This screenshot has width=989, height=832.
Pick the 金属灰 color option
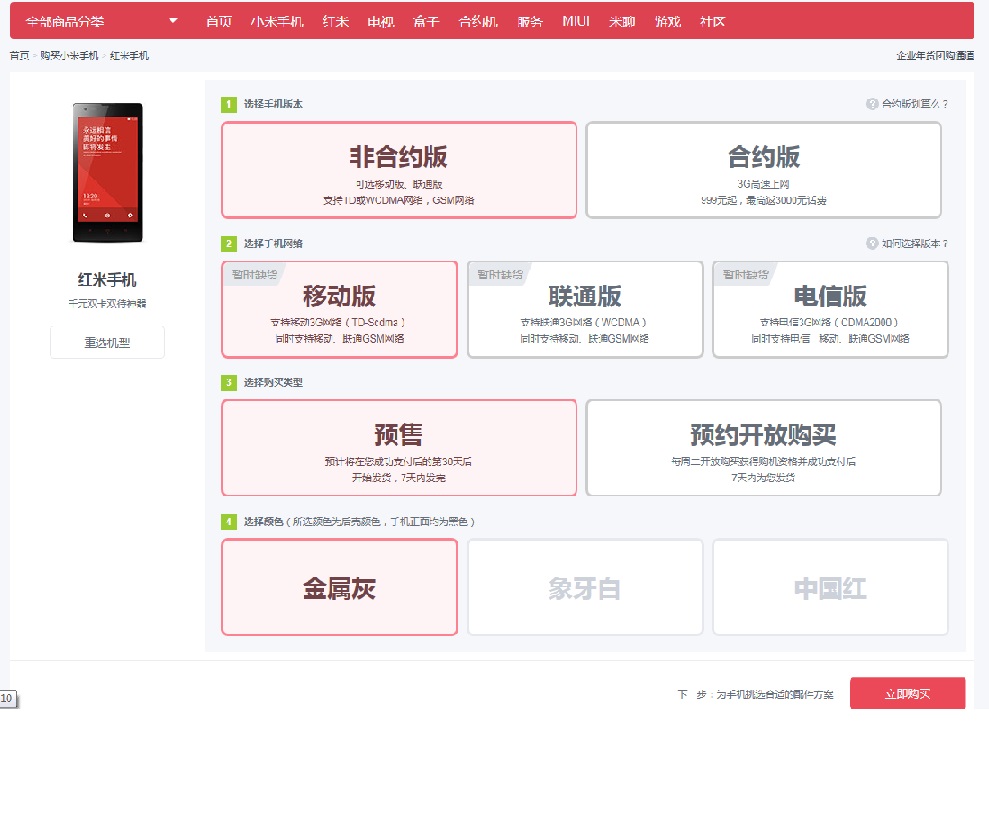coord(339,587)
